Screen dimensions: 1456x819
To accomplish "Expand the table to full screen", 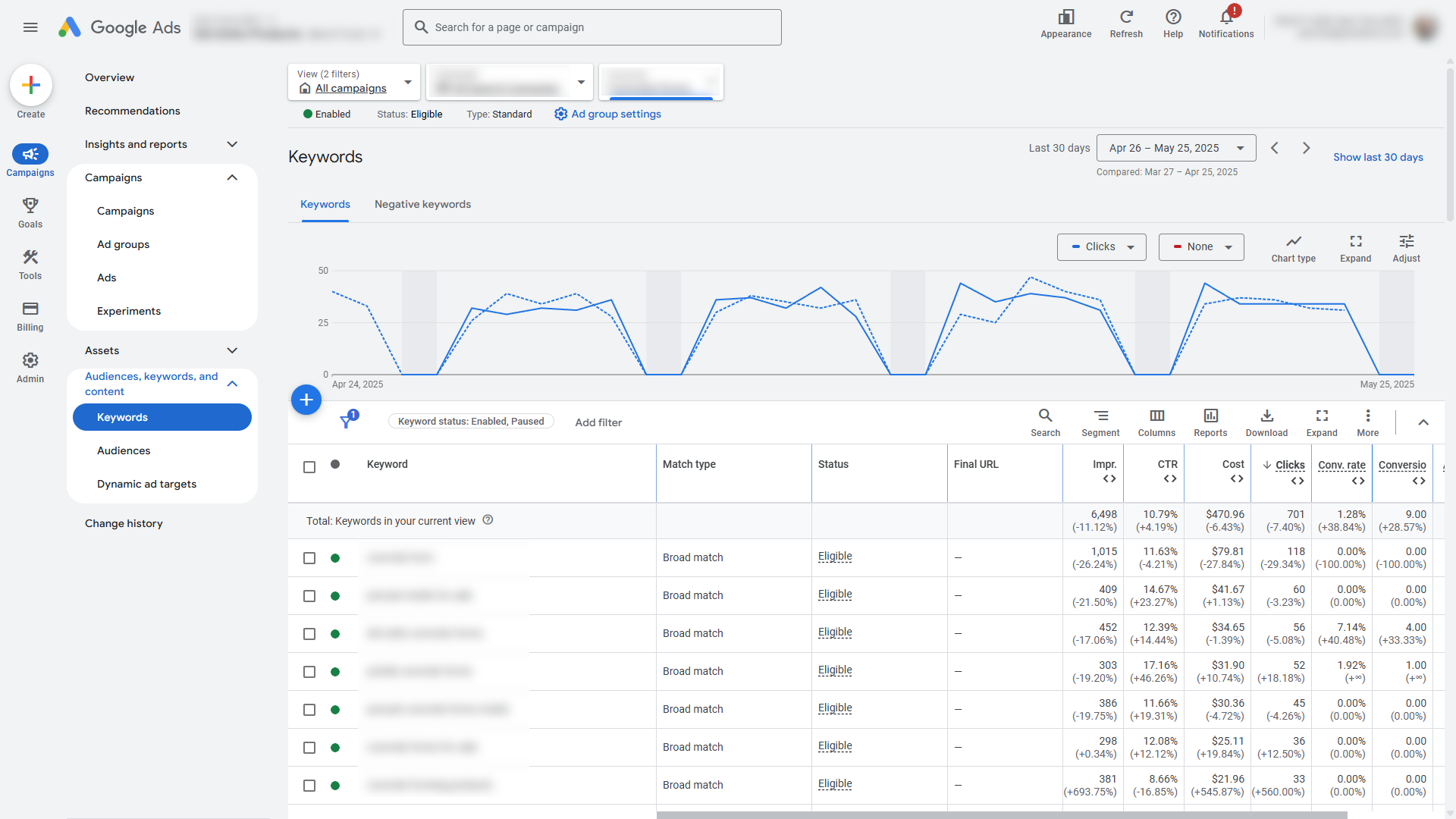I will (1322, 422).
